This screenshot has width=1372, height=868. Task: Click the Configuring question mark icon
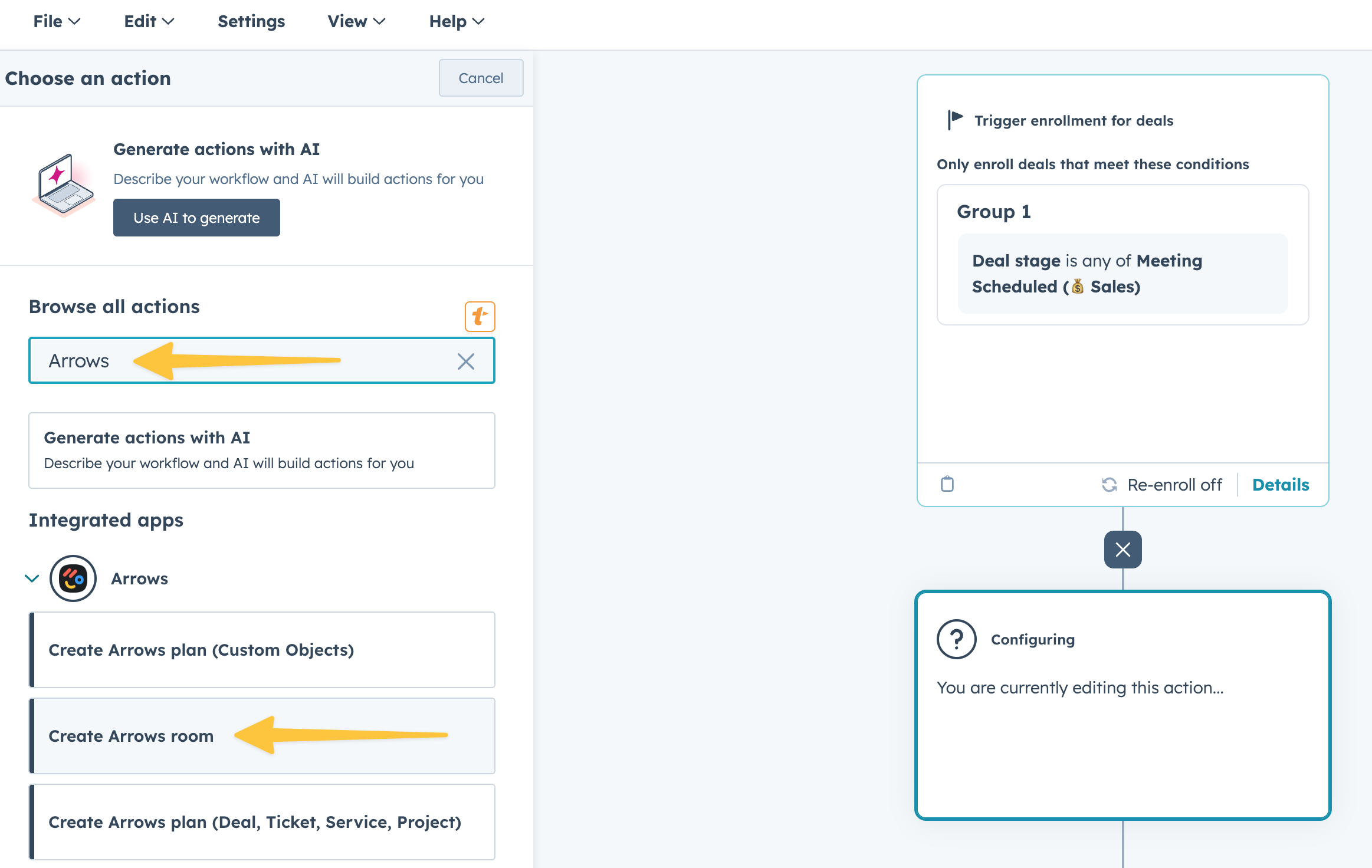(x=956, y=639)
